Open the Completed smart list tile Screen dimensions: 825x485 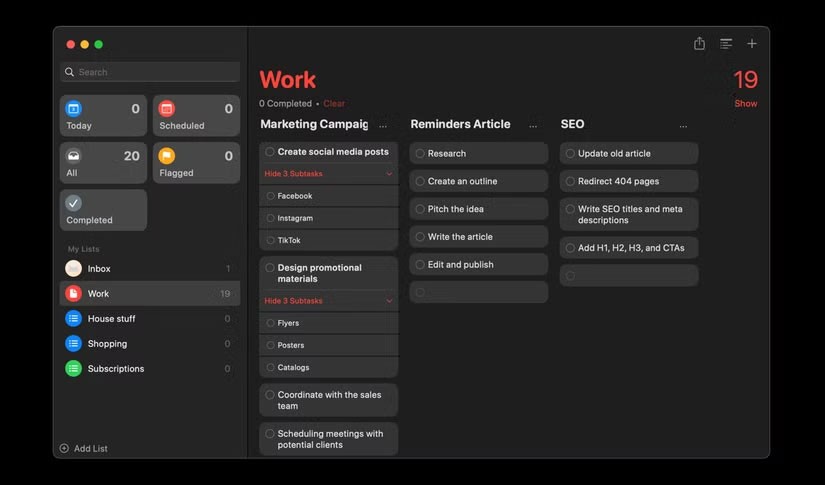point(103,210)
